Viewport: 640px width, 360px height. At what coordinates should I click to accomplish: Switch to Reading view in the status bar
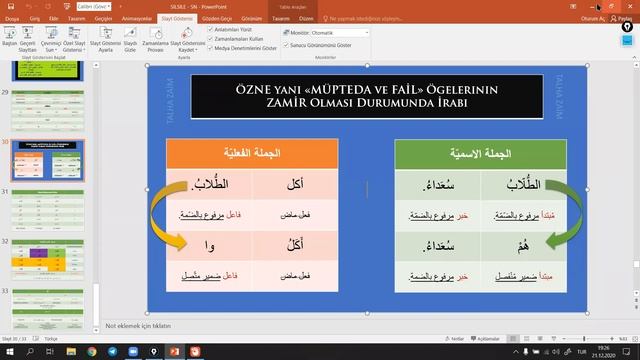click(540, 339)
